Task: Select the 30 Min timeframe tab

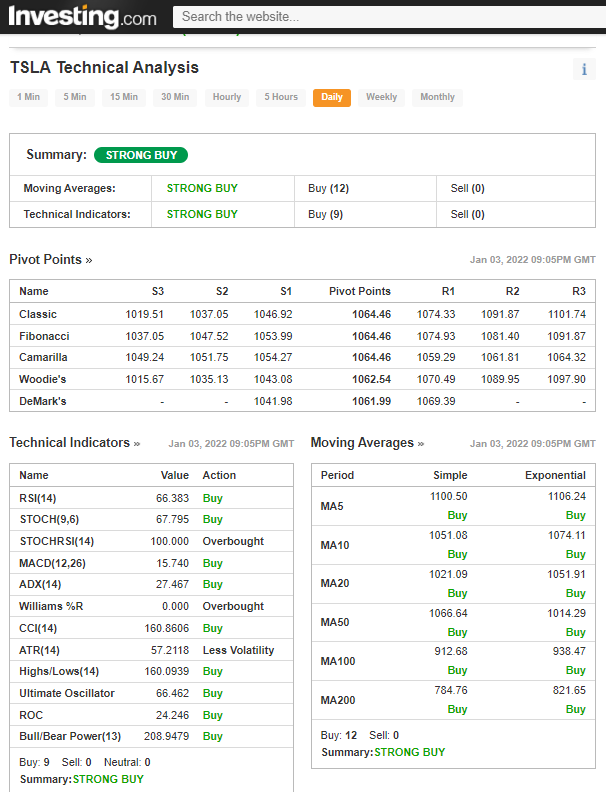Action: [x=175, y=97]
